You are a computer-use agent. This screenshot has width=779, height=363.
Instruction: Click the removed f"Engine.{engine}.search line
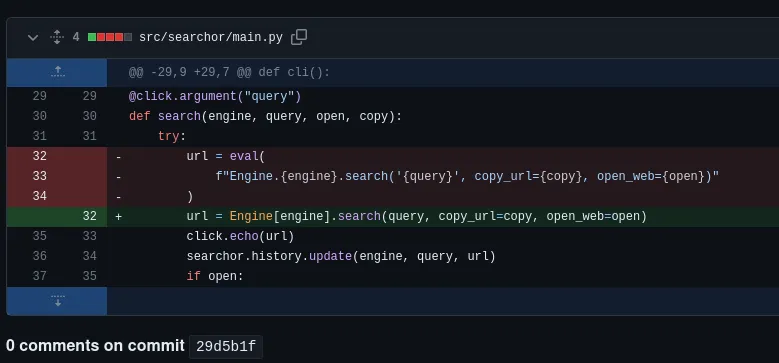pos(467,176)
